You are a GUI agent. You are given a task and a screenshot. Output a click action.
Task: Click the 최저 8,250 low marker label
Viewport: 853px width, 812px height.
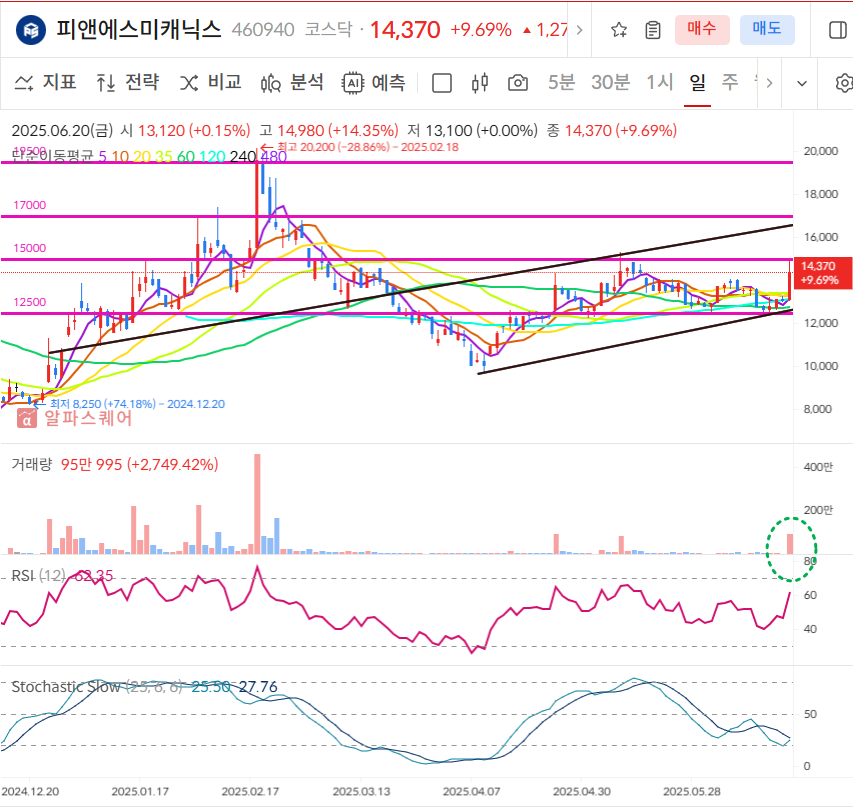coord(129,404)
